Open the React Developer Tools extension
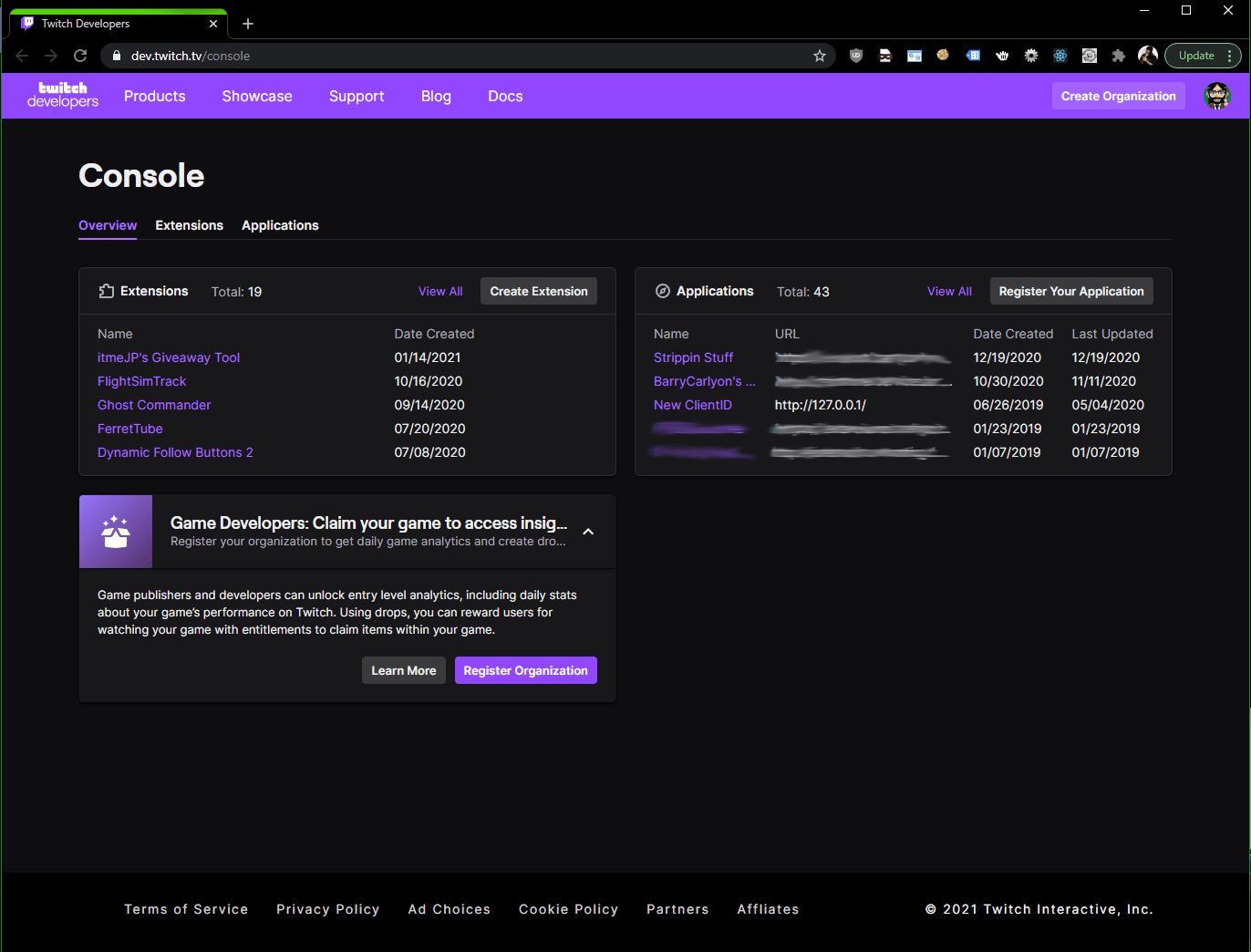Image resolution: width=1251 pixels, height=952 pixels. coord(1060,56)
